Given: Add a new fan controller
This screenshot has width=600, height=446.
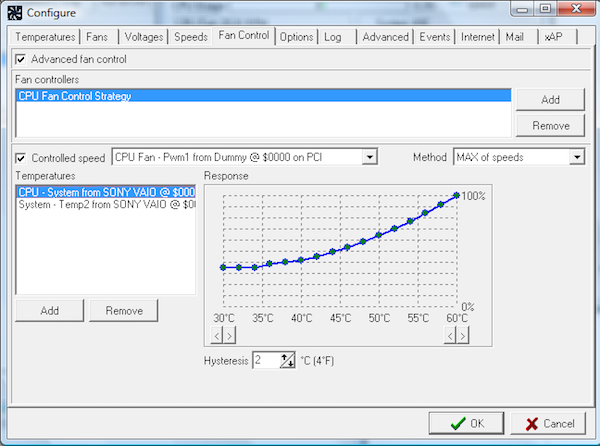Looking at the screenshot, I should 550,99.
